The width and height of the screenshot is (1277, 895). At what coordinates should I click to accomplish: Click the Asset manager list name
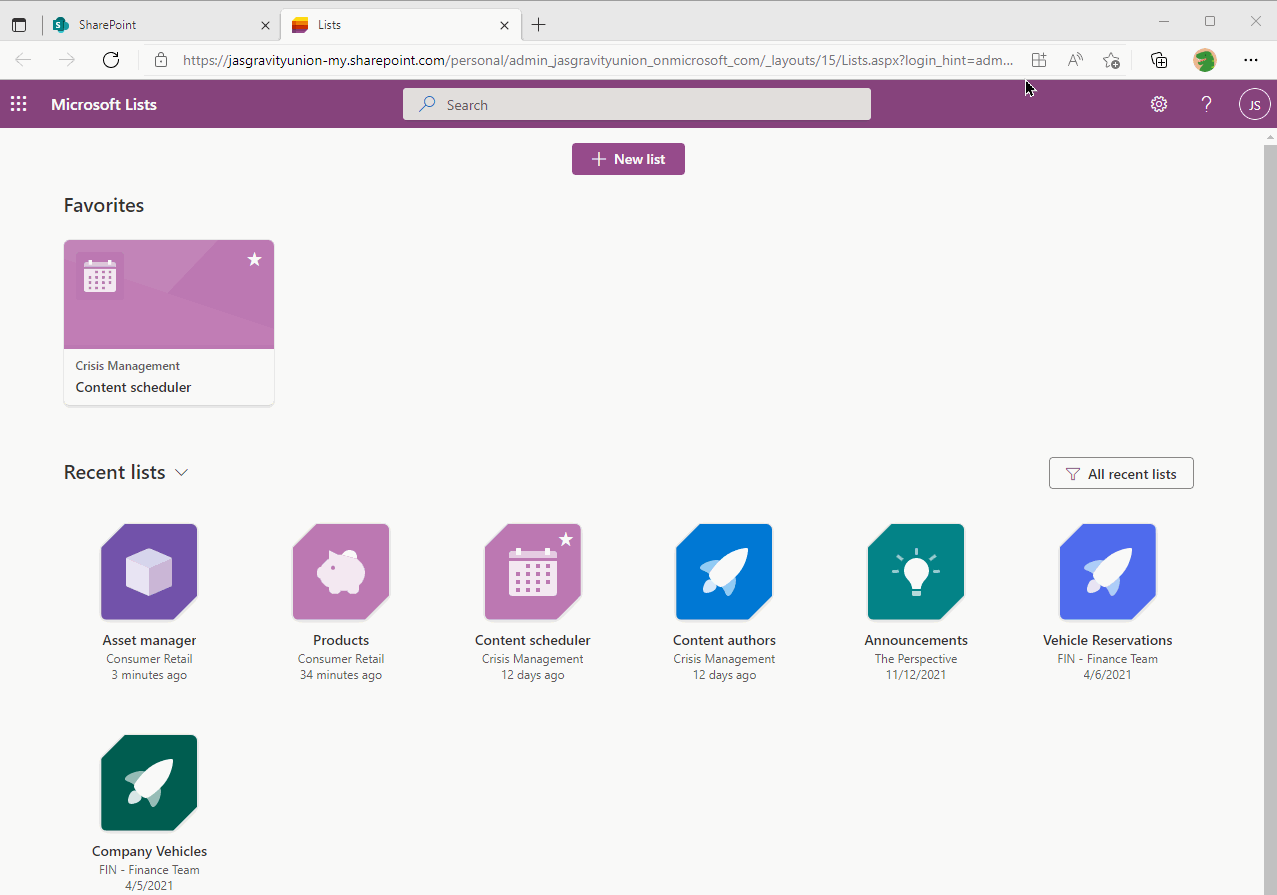point(149,640)
